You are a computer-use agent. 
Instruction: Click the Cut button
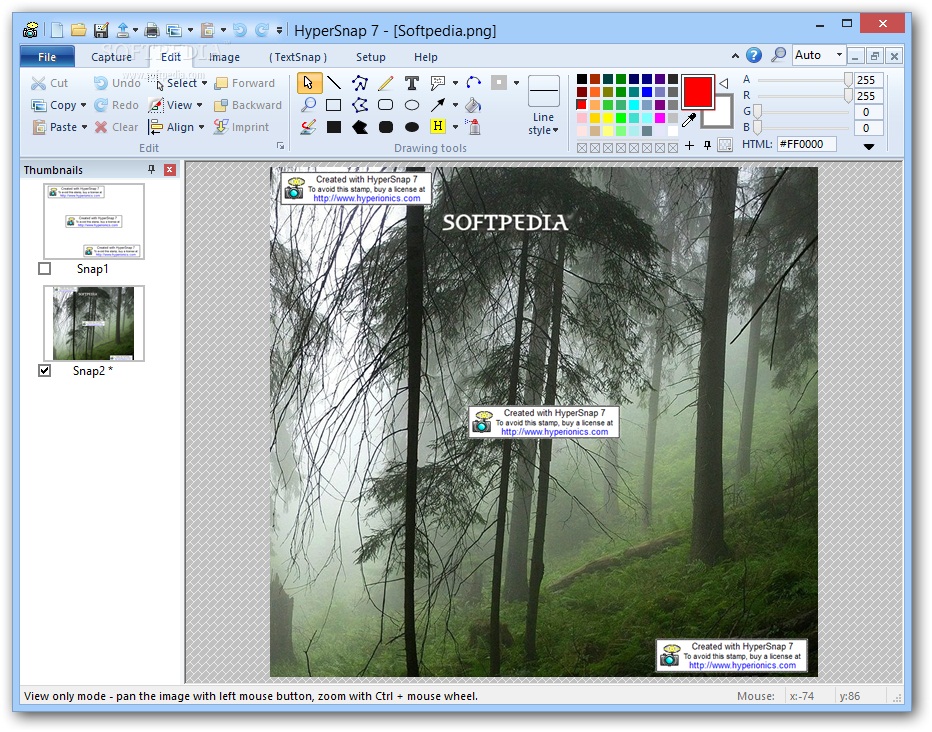50,83
